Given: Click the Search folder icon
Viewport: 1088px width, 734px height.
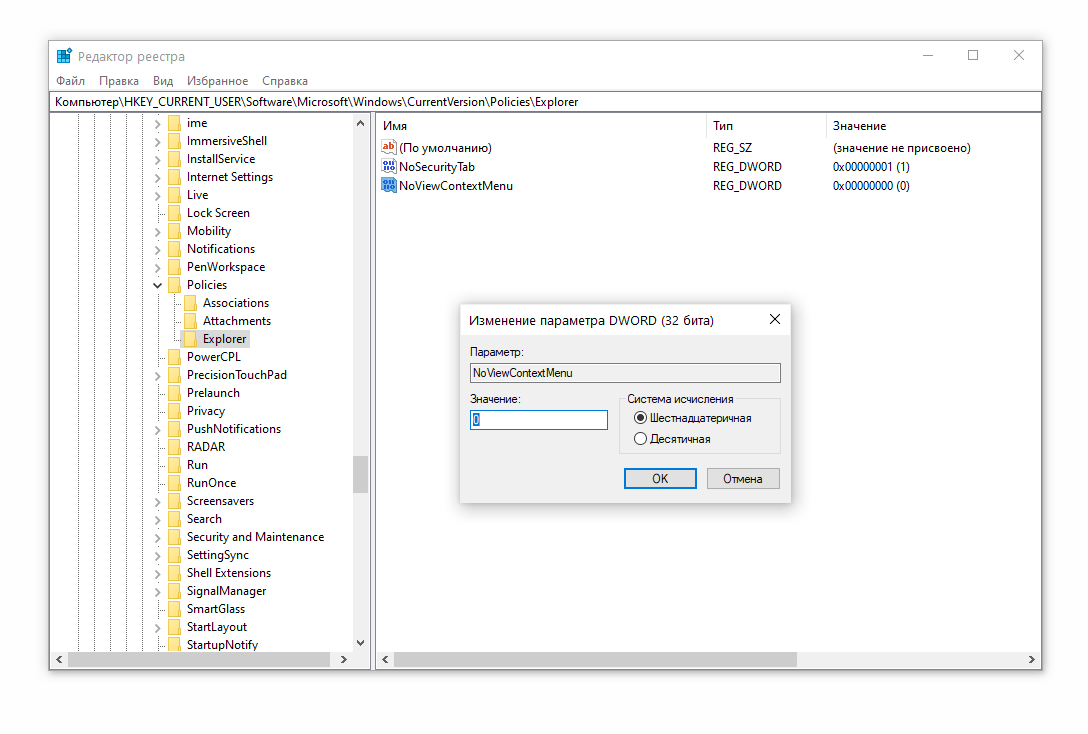Looking at the screenshot, I should [174, 519].
